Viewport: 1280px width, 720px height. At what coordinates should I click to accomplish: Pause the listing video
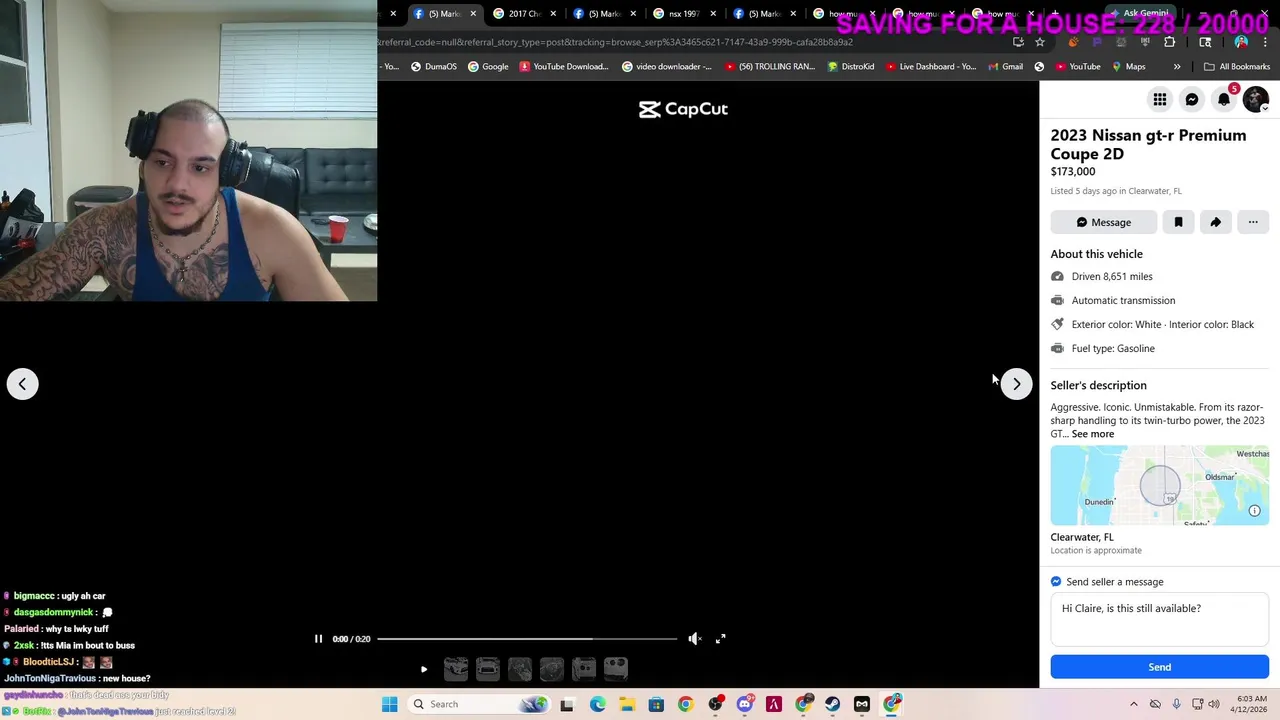(318, 639)
